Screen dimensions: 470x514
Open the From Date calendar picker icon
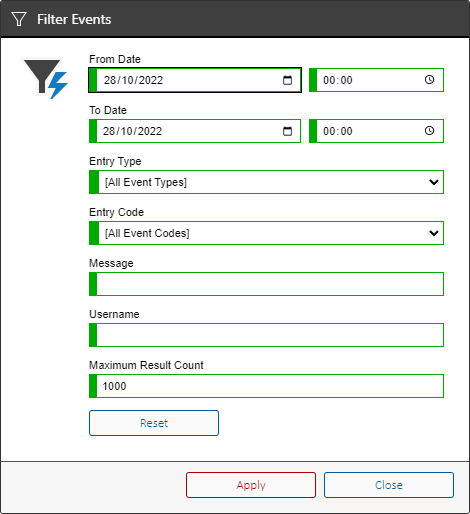pyautogui.click(x=287, y=80)
